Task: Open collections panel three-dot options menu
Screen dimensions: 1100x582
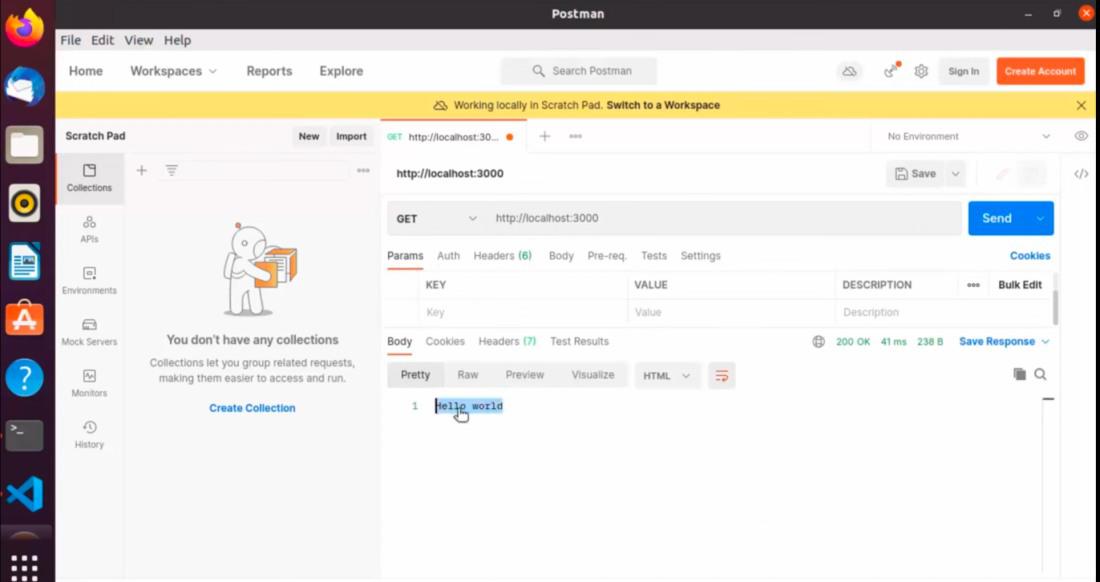Action: [x=363, y=170]
